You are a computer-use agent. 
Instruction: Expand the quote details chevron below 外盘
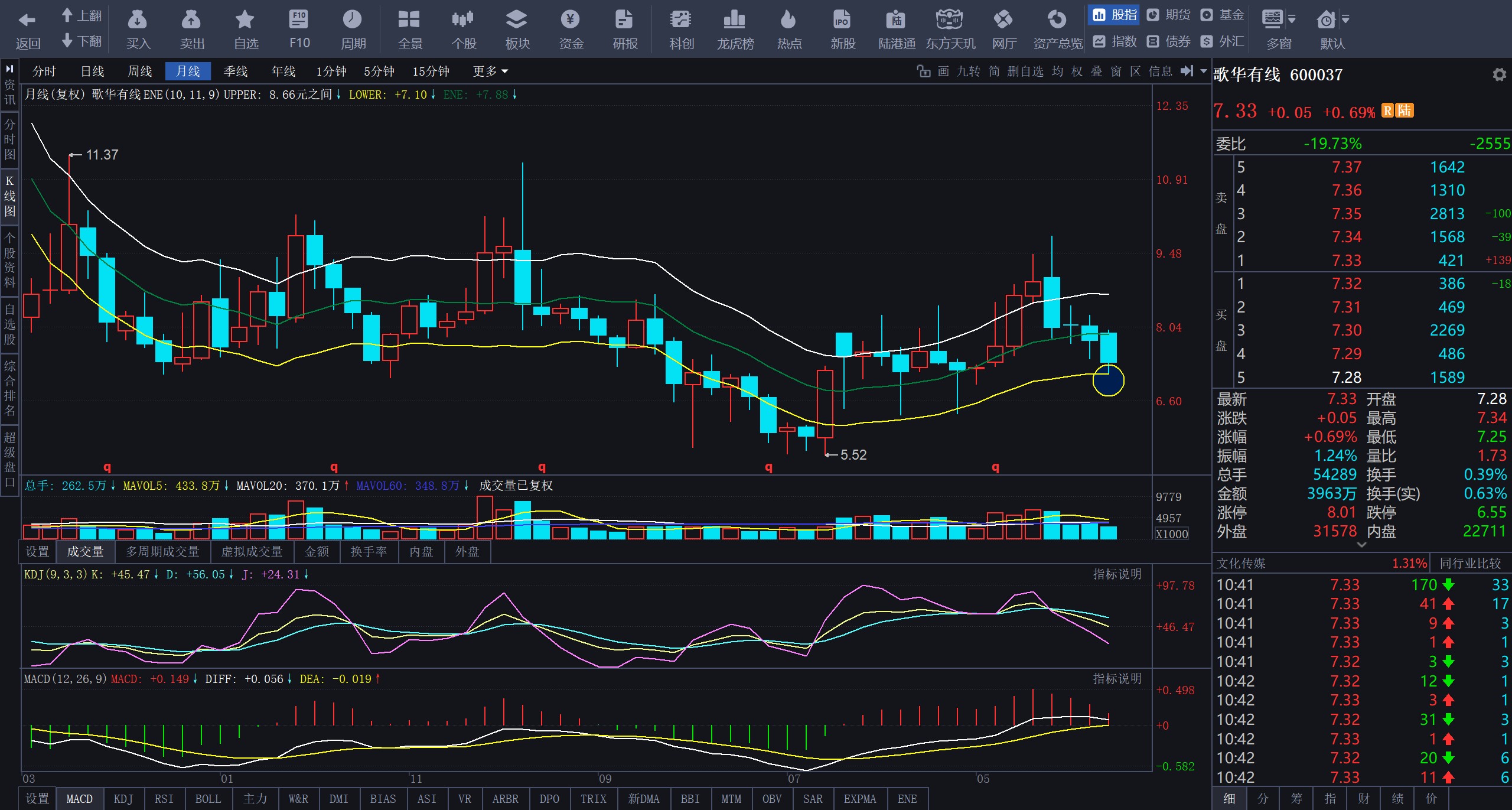coord(1361,545)
